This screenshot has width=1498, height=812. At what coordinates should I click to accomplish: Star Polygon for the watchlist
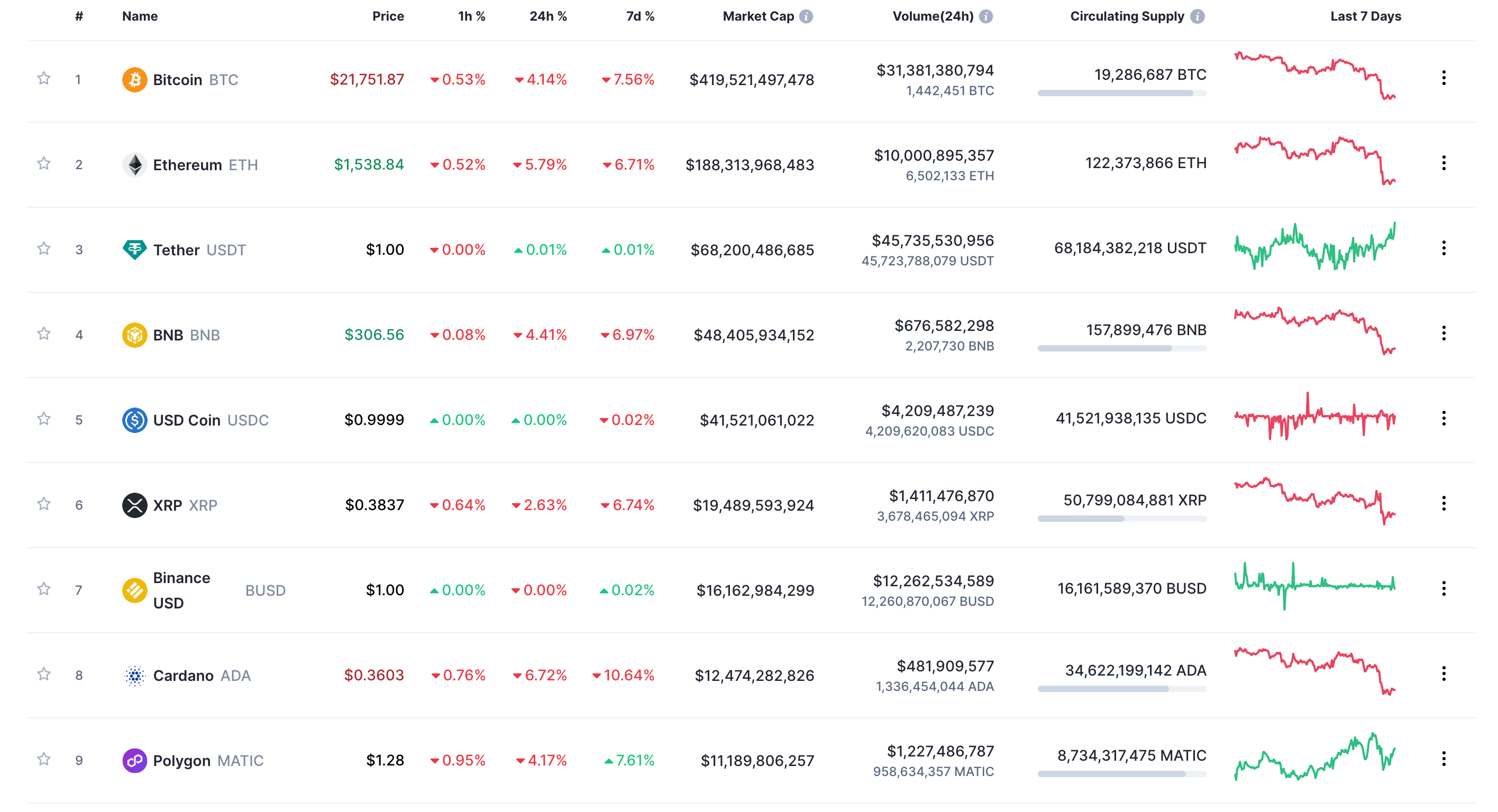(x=43, y=759)
